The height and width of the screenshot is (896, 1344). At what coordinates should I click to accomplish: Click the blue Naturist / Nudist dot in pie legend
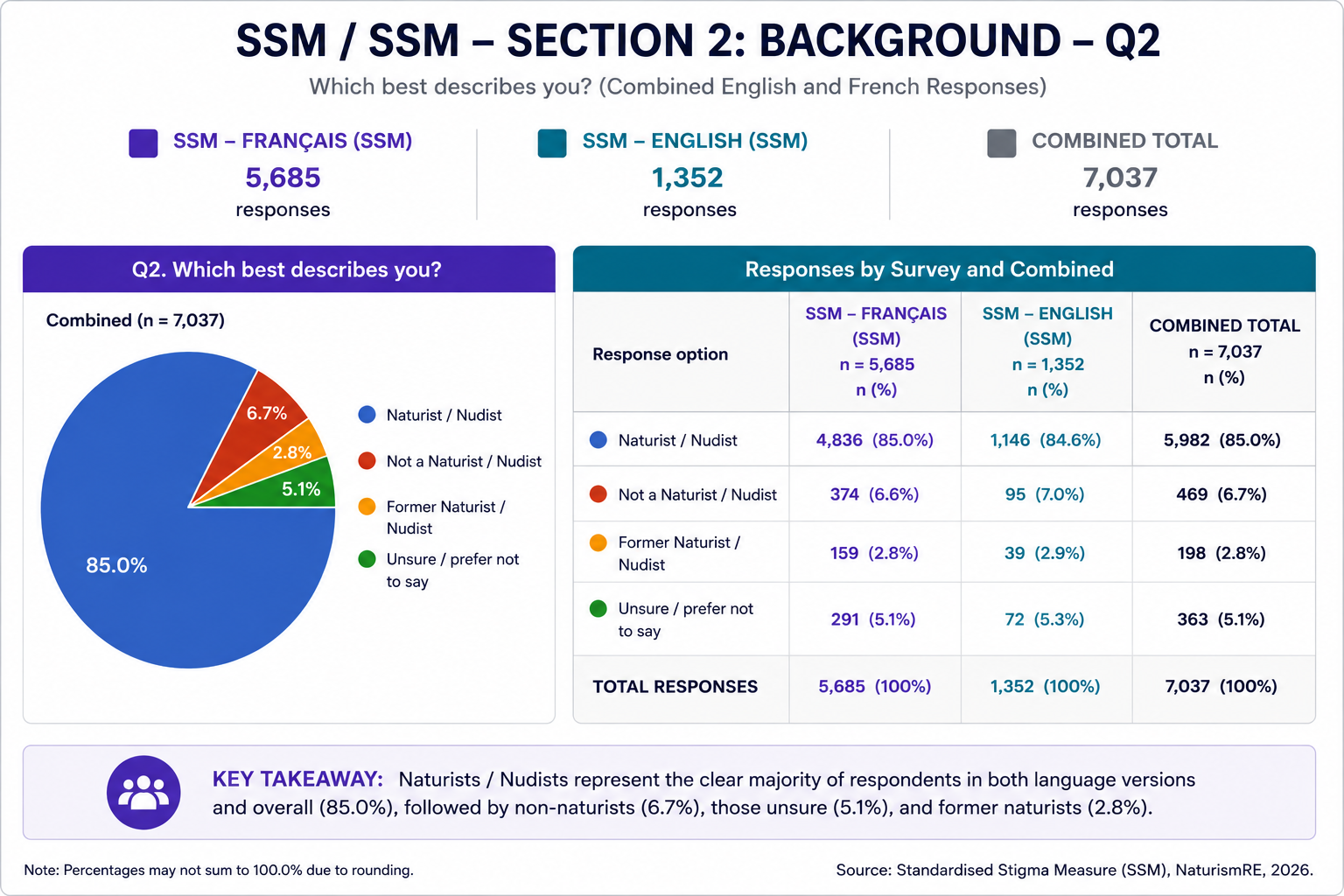pyautogui.click(x=367, y=415)
